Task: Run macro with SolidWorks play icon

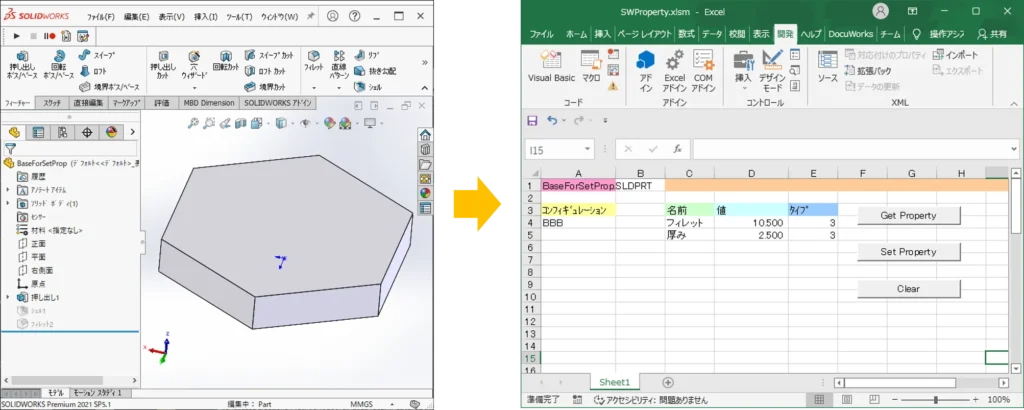Action: (x=18, y=36)
